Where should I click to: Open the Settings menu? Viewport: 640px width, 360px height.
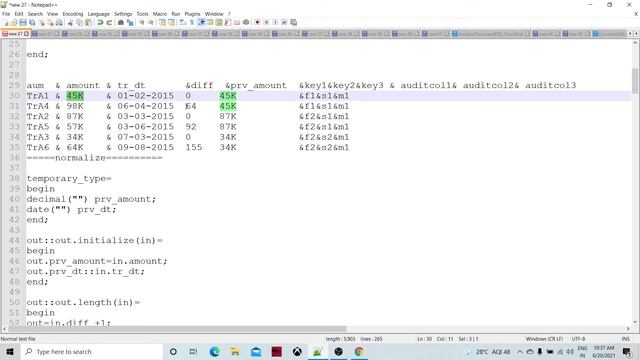123,14
